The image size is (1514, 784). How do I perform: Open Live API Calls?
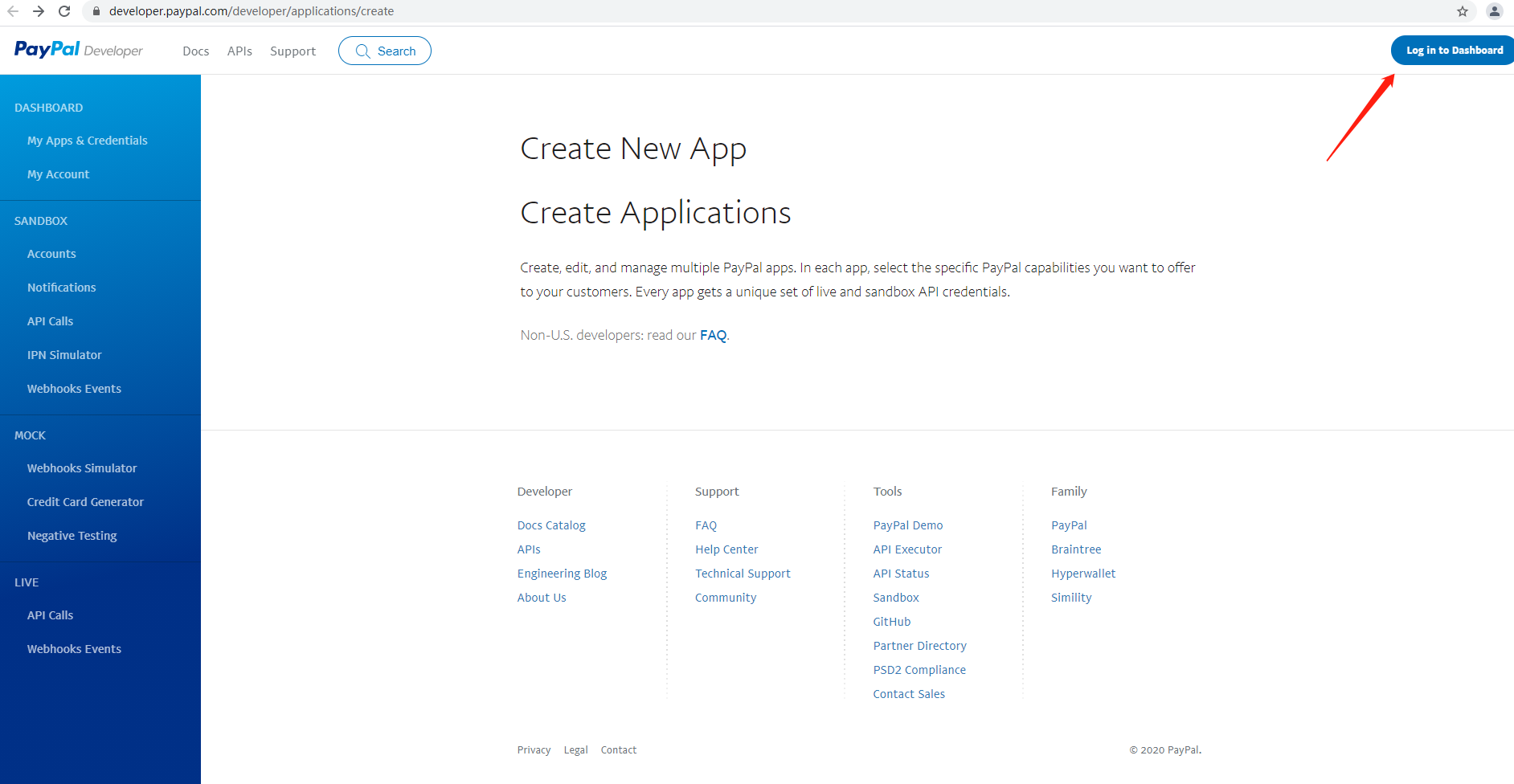51,615
